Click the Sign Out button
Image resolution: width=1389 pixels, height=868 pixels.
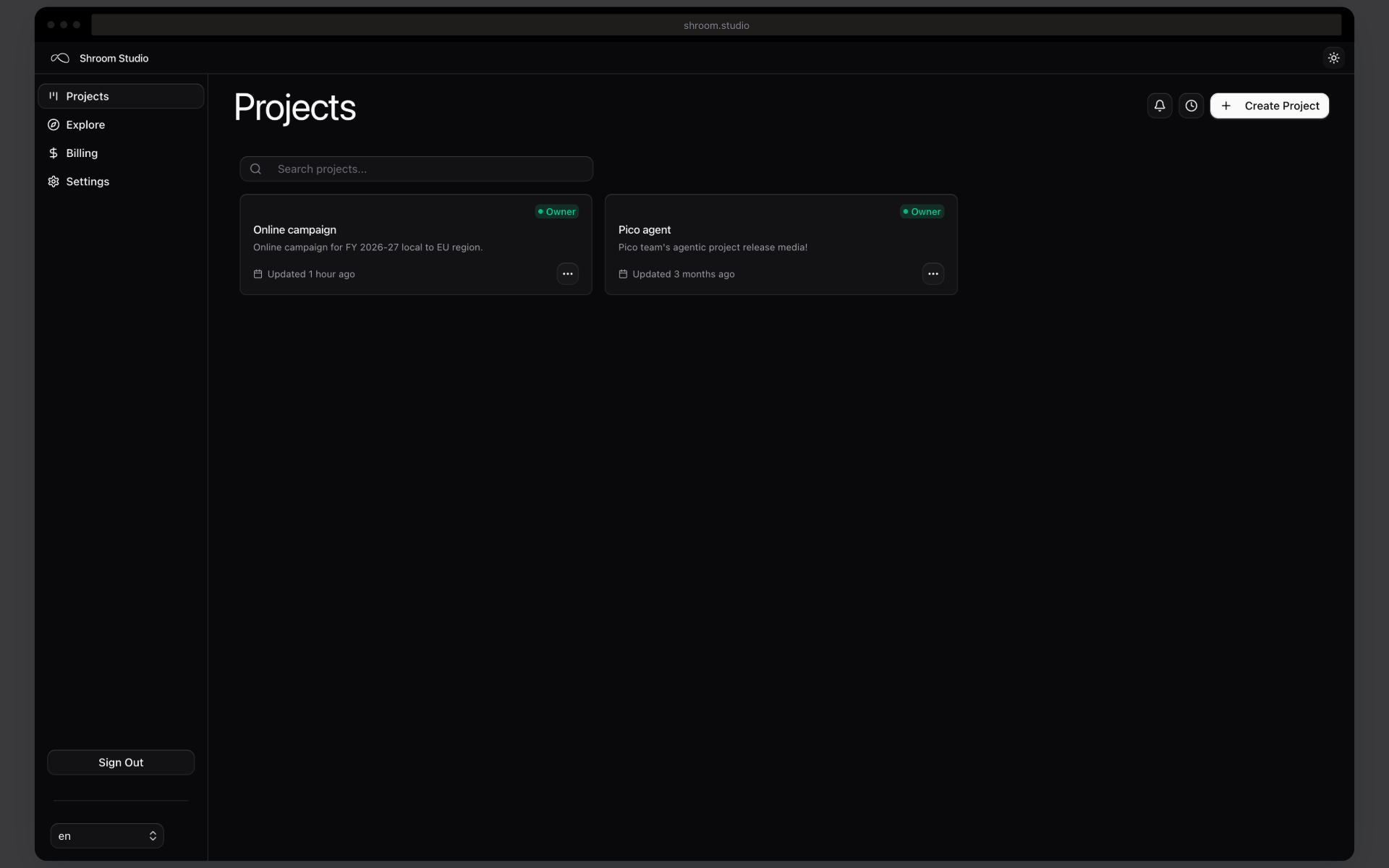pos(121,762)
